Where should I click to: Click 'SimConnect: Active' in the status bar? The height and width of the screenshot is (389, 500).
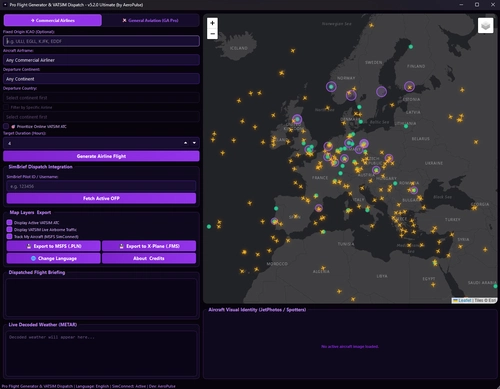tap(129, 386)
